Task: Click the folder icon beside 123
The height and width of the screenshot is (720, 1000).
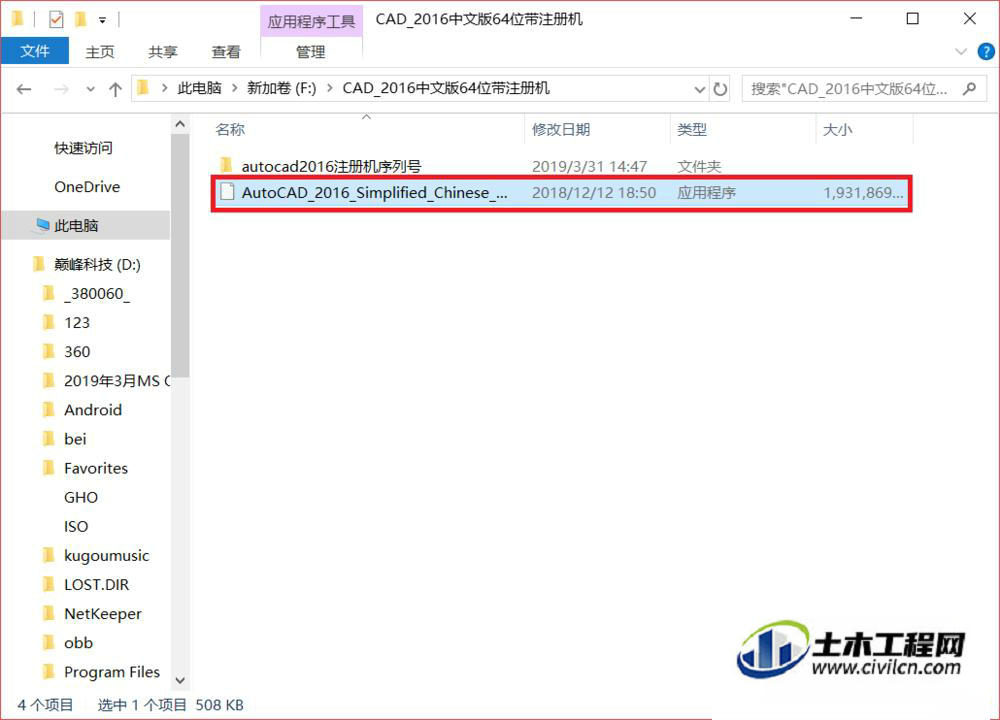Action: 48,321
